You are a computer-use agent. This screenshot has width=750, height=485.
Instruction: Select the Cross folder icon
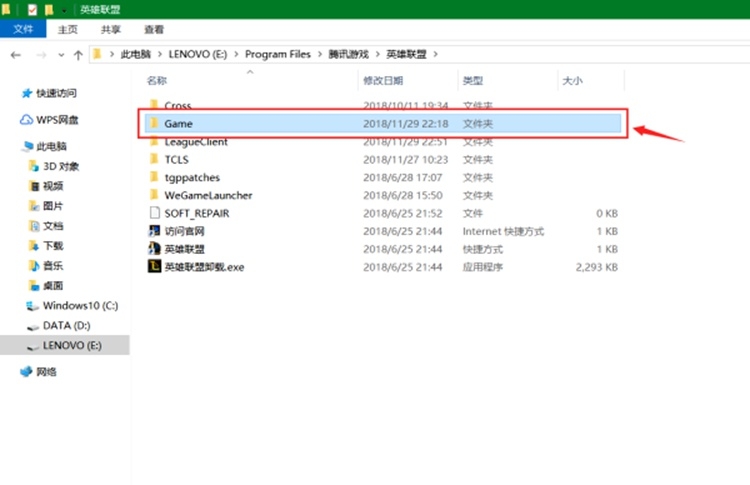(154, 104)
